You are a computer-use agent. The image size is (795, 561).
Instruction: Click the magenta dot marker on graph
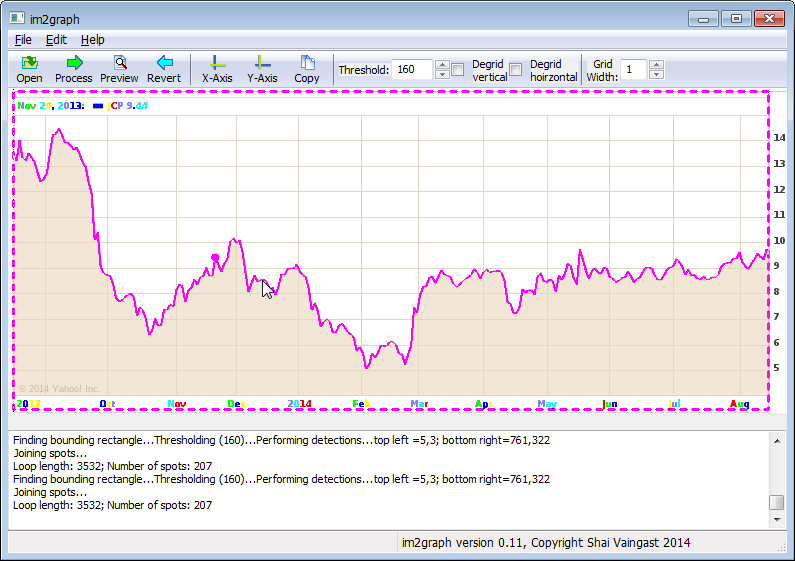215,258
